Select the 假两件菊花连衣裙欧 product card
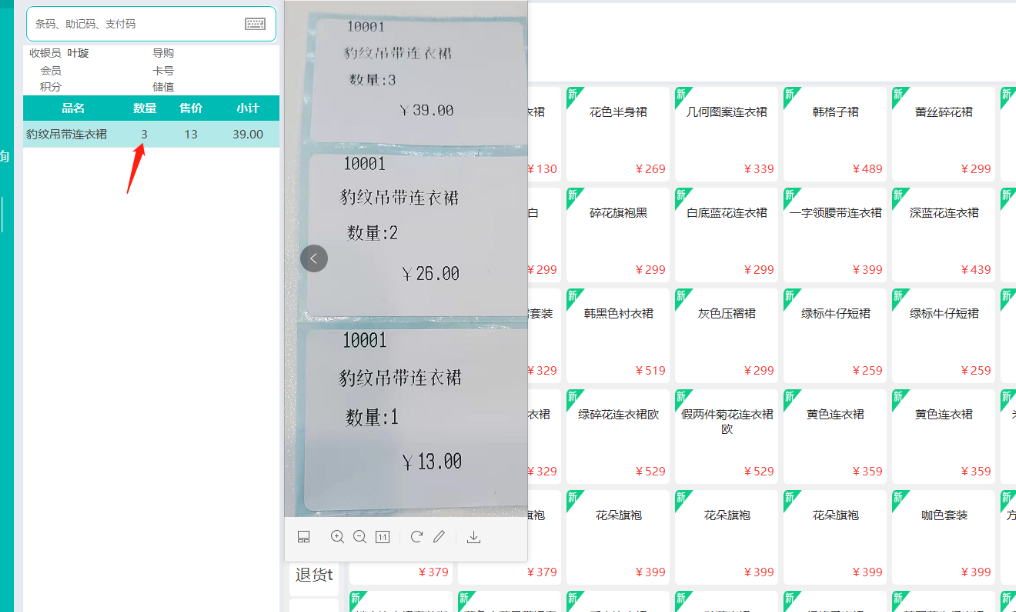The width and height of the screenshot is (1016, 612). 726,437
